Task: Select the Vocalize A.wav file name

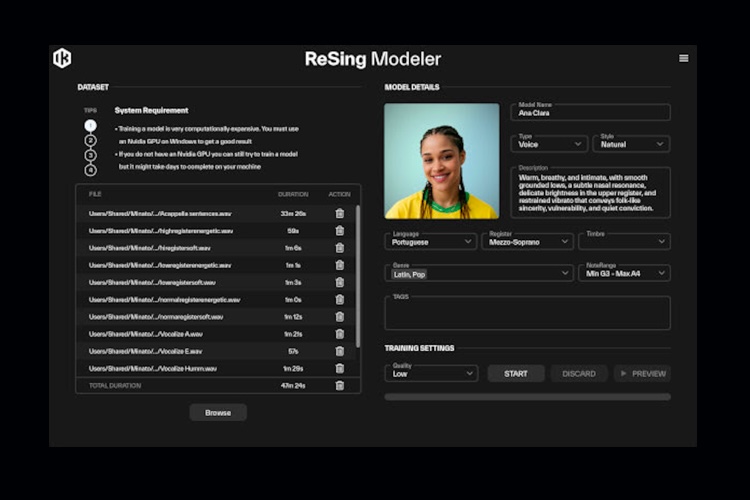Action: (145, 334)
